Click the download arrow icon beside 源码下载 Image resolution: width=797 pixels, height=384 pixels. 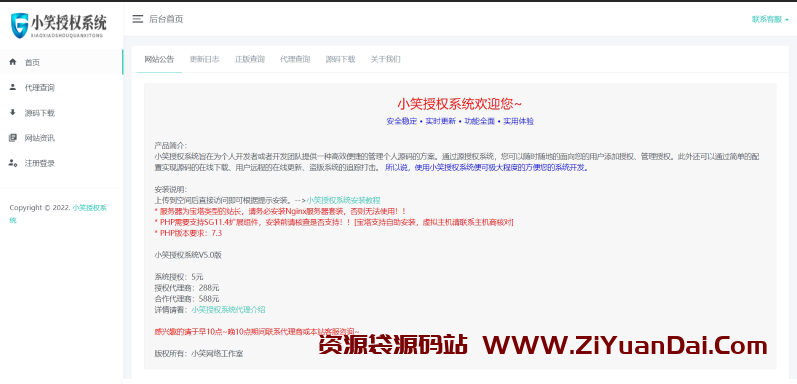coord(13,112)
